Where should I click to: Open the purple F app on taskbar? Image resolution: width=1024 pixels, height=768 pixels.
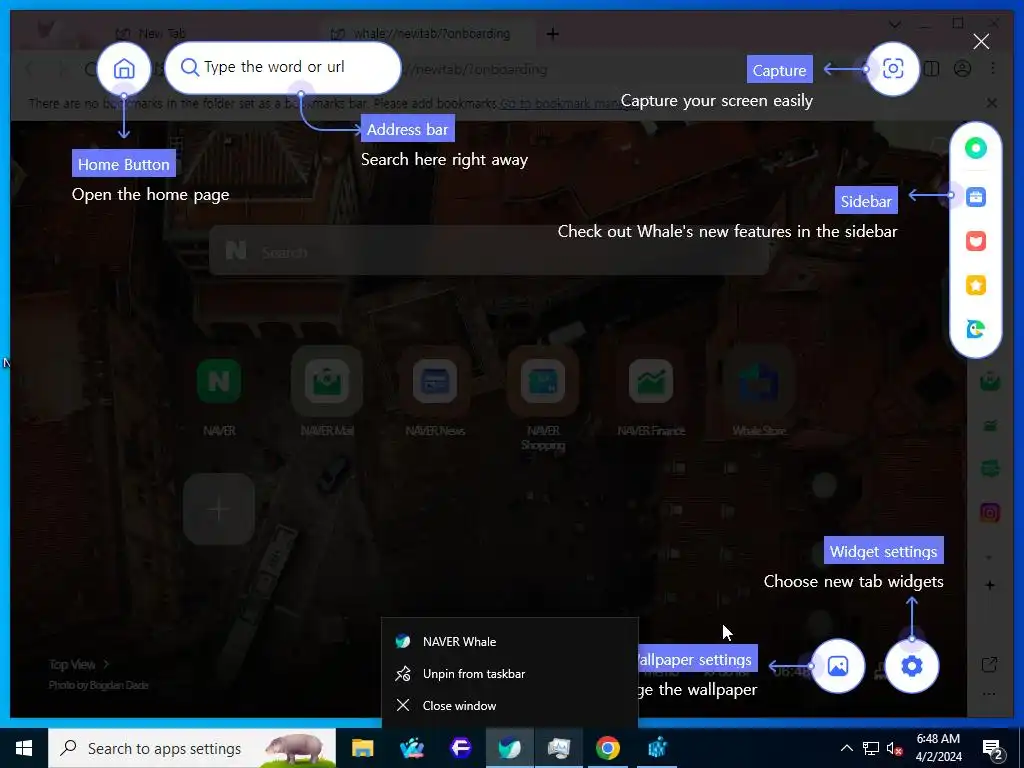[461, 748]
